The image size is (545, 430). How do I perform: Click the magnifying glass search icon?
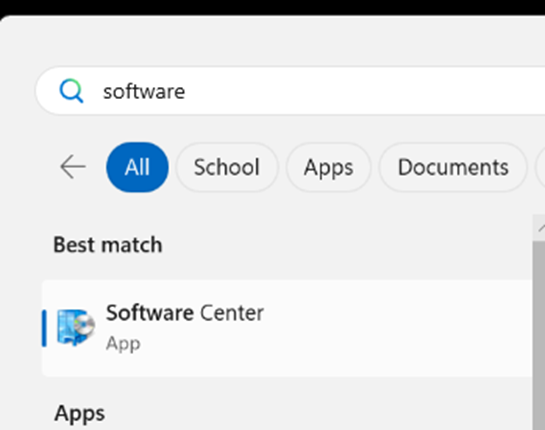pyautogui.click(x=71, y=91)
